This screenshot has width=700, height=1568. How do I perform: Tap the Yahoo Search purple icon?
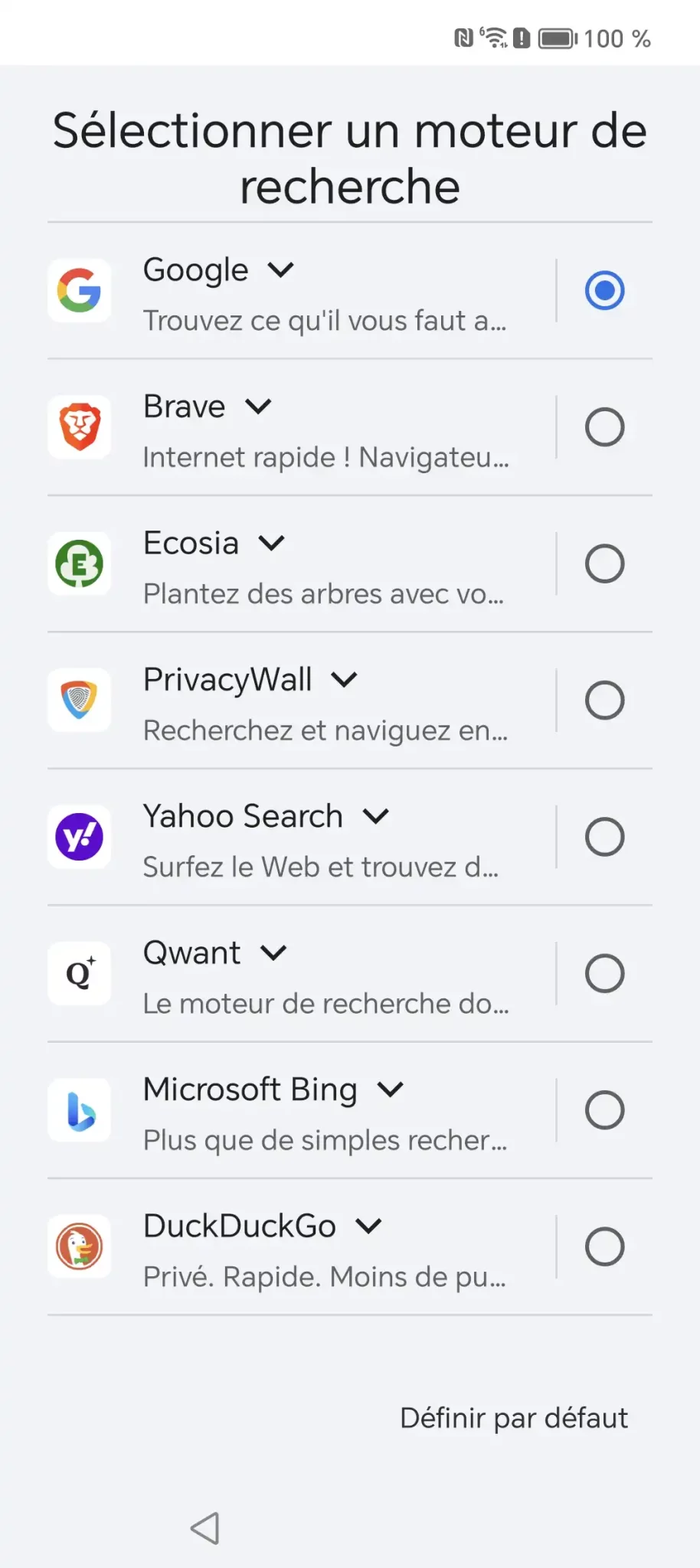[x=79, y=837]
